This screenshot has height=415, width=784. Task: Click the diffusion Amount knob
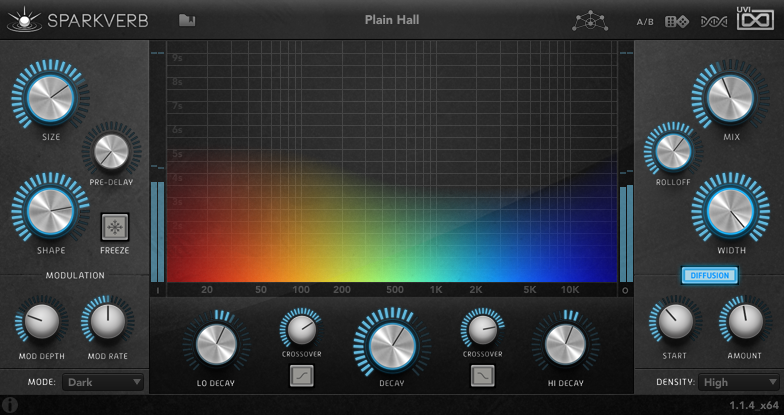pos(745,322)
